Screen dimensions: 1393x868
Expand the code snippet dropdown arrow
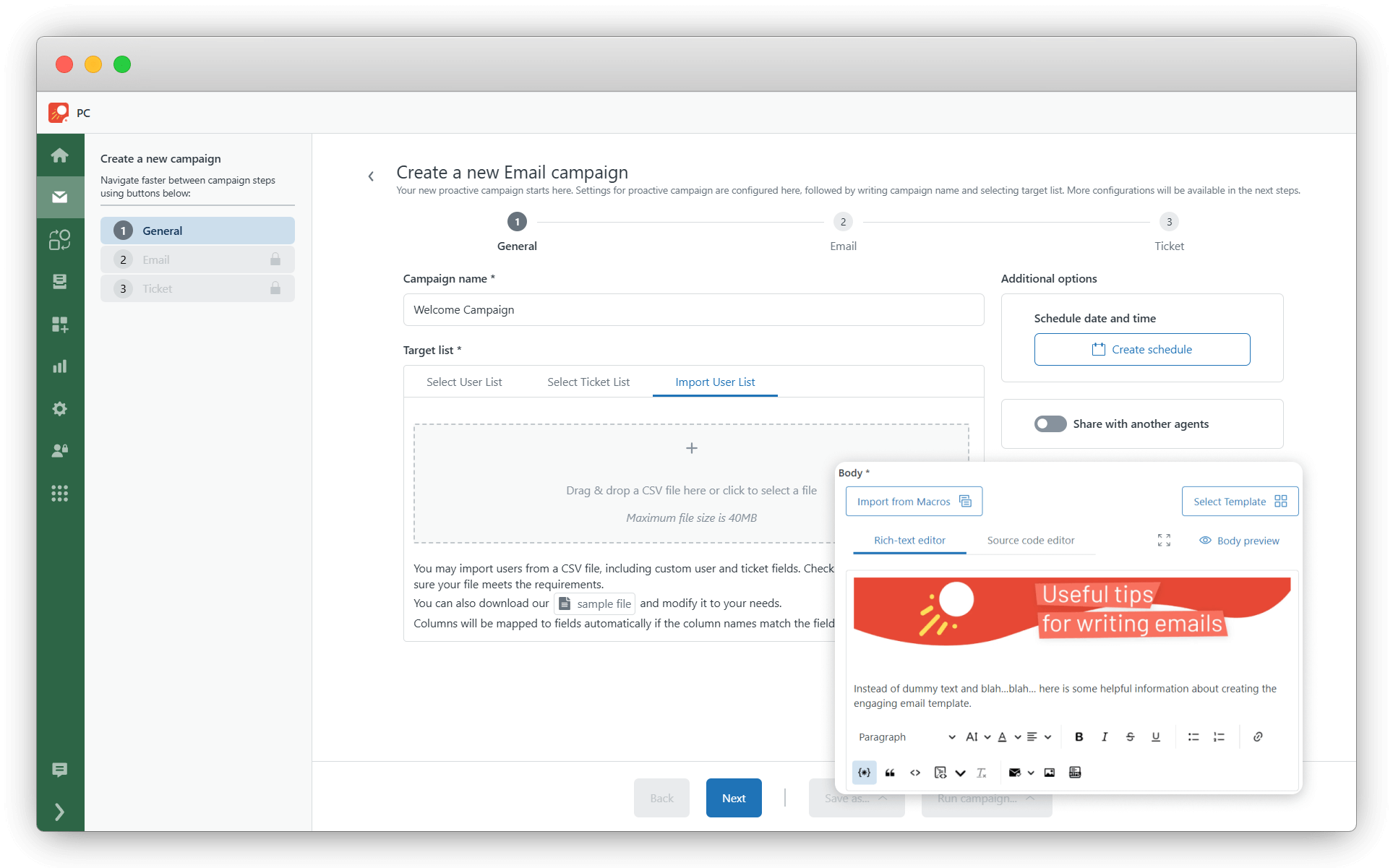click(x=960, y=773)
